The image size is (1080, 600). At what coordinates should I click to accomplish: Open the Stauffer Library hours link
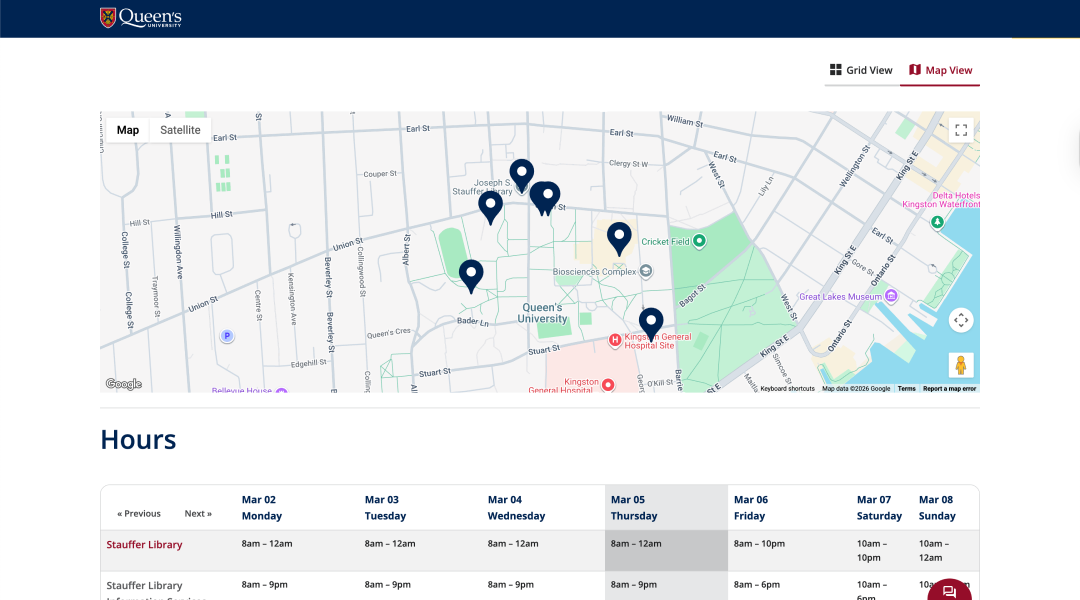coord(144,545)
